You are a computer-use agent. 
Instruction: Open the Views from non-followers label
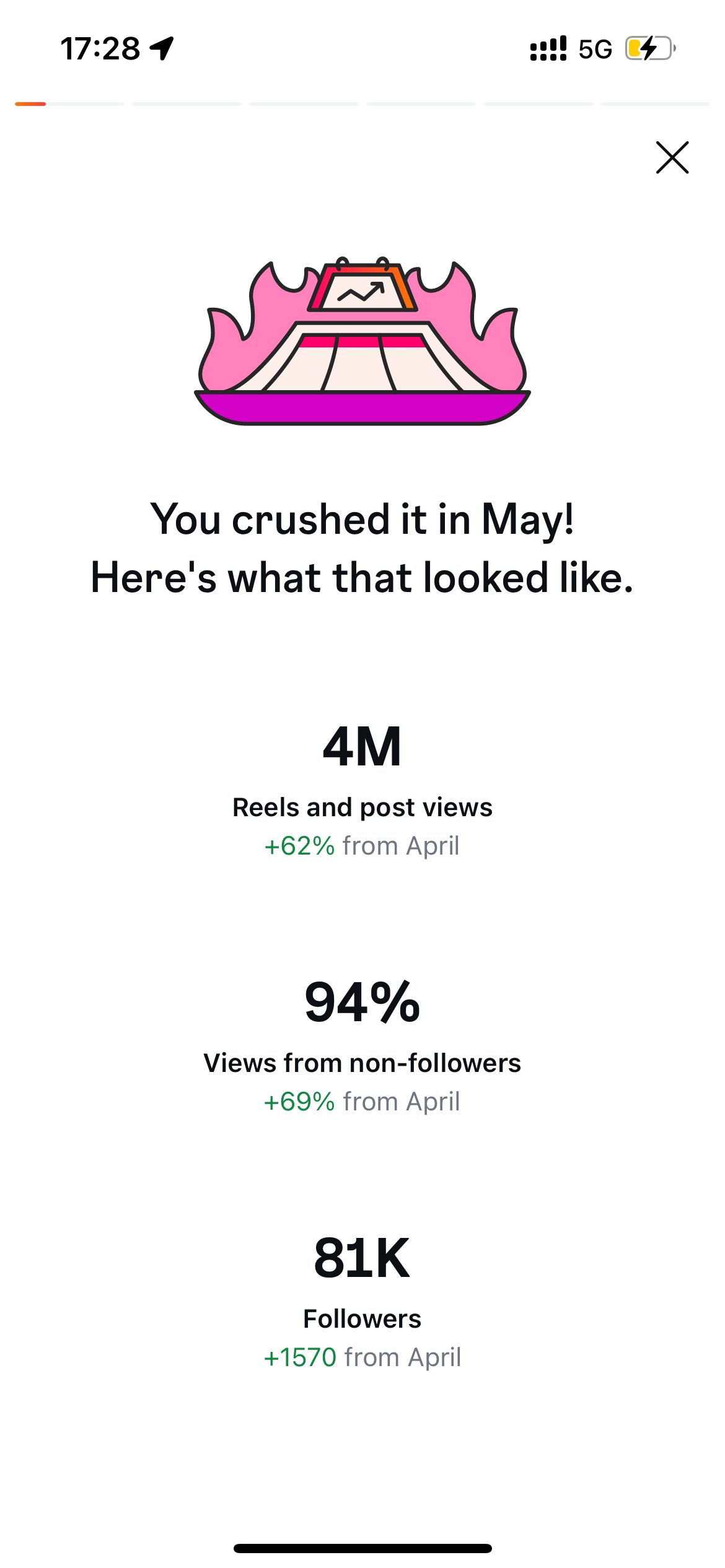point(362,1063)
